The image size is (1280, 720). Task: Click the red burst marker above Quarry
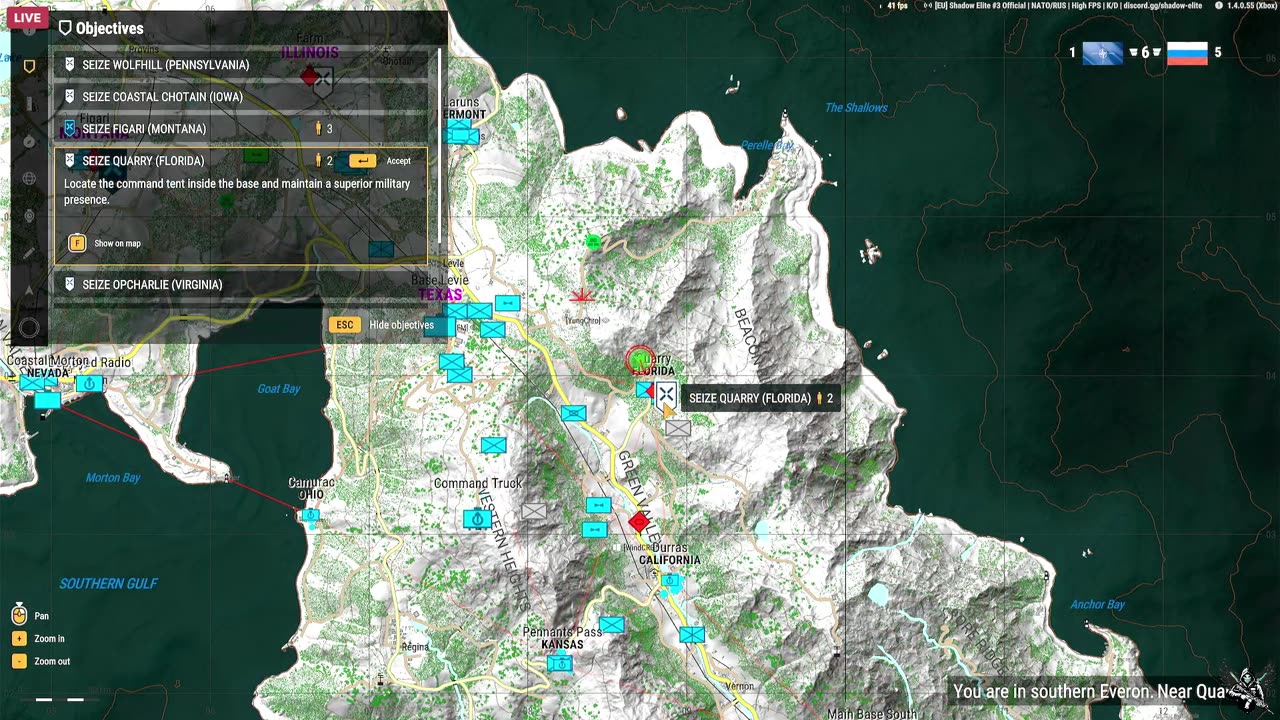[x=581, y=296]
